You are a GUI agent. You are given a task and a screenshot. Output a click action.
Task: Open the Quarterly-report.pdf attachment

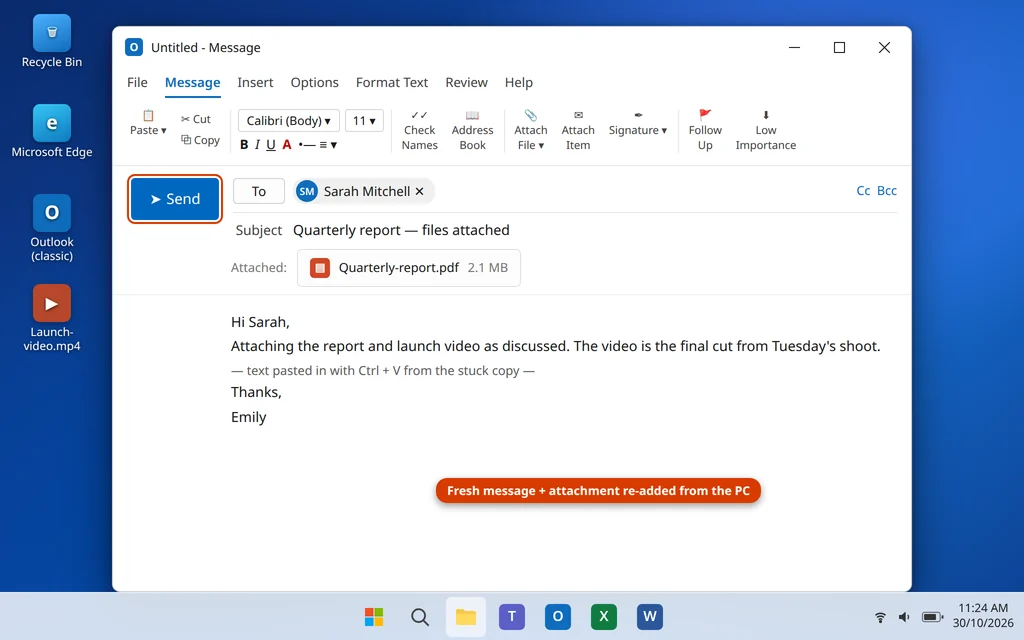pyautogui.click(x=409, y=268)
